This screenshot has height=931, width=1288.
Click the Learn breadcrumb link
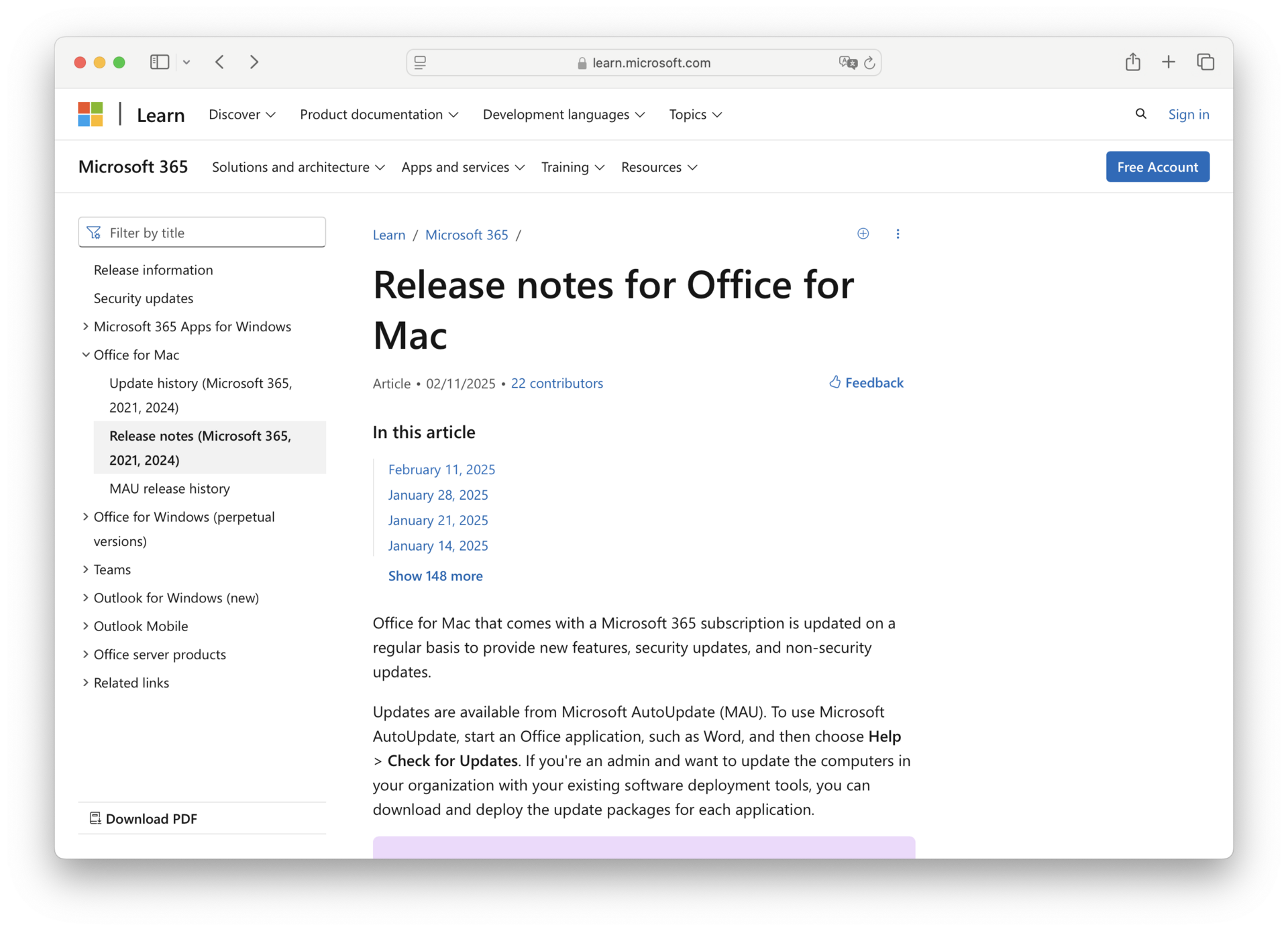pyautogui.click(x=389, y=235)
